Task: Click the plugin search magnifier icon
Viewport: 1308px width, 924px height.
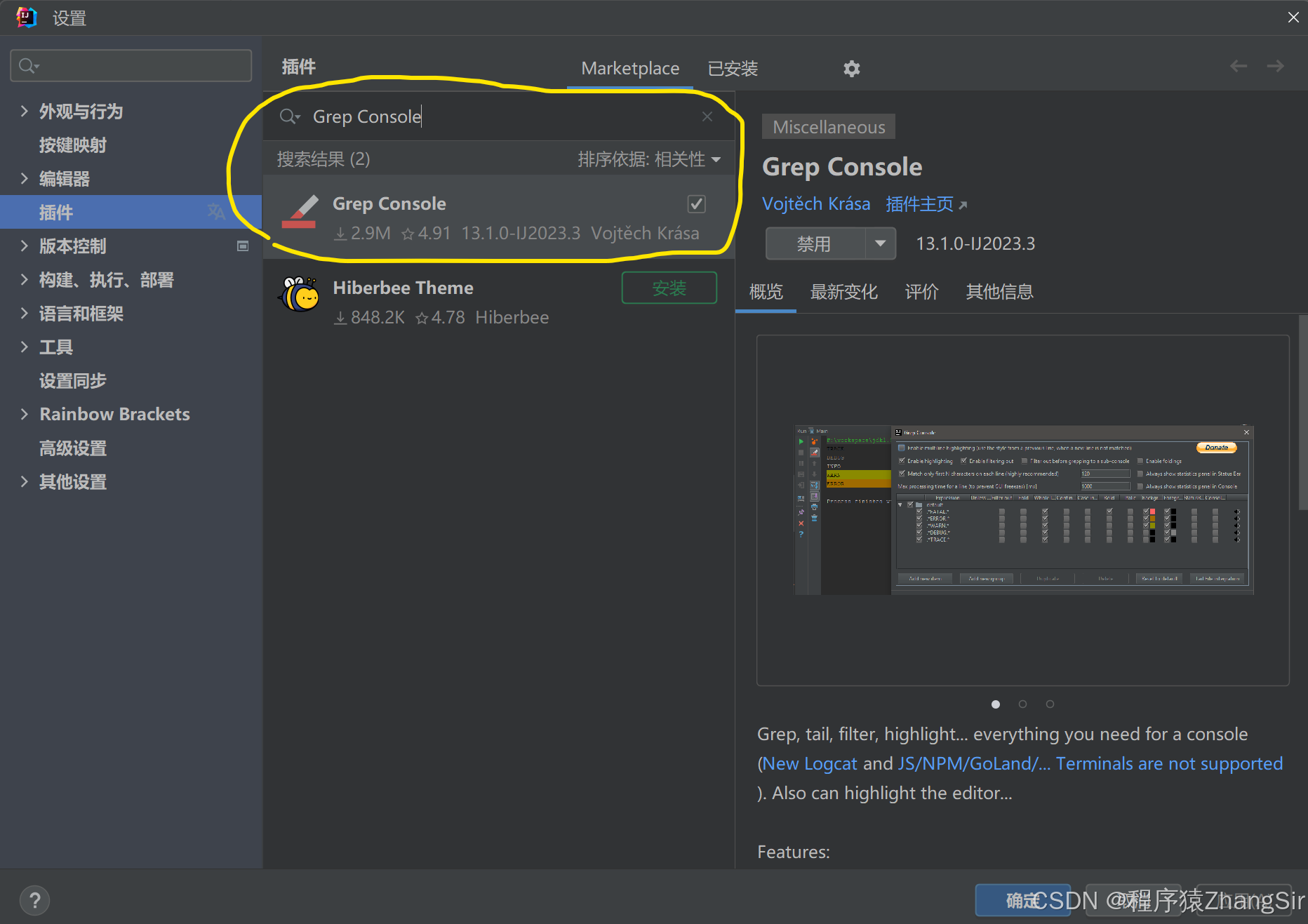Action: [x=289, y=116]
